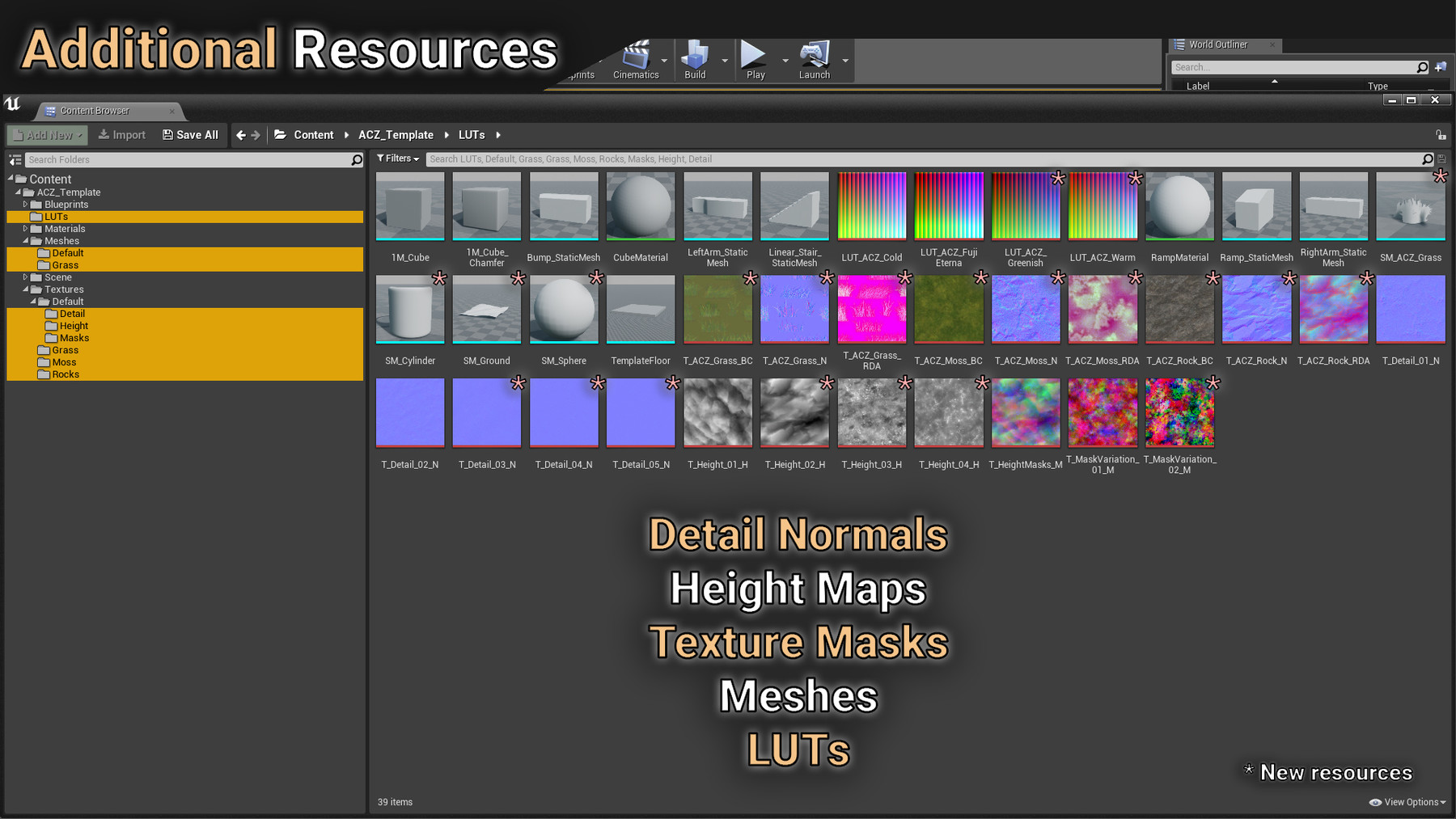Click the create new folder icon in World Outliner
Viewport: 1456px width, 819px height.
click(1439, 67)
